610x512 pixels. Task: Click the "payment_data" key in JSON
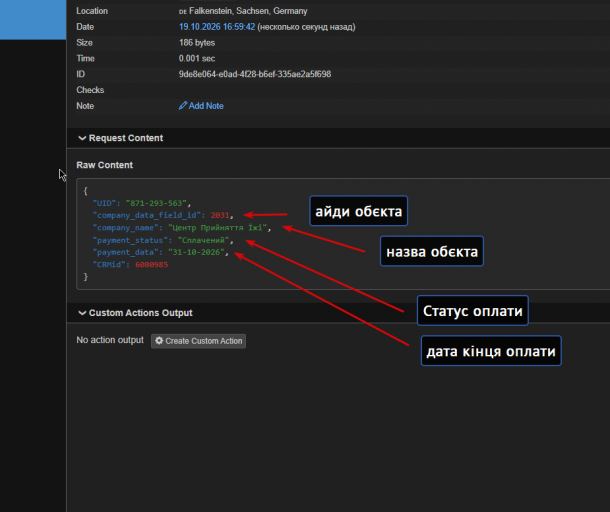pos(125,252)
